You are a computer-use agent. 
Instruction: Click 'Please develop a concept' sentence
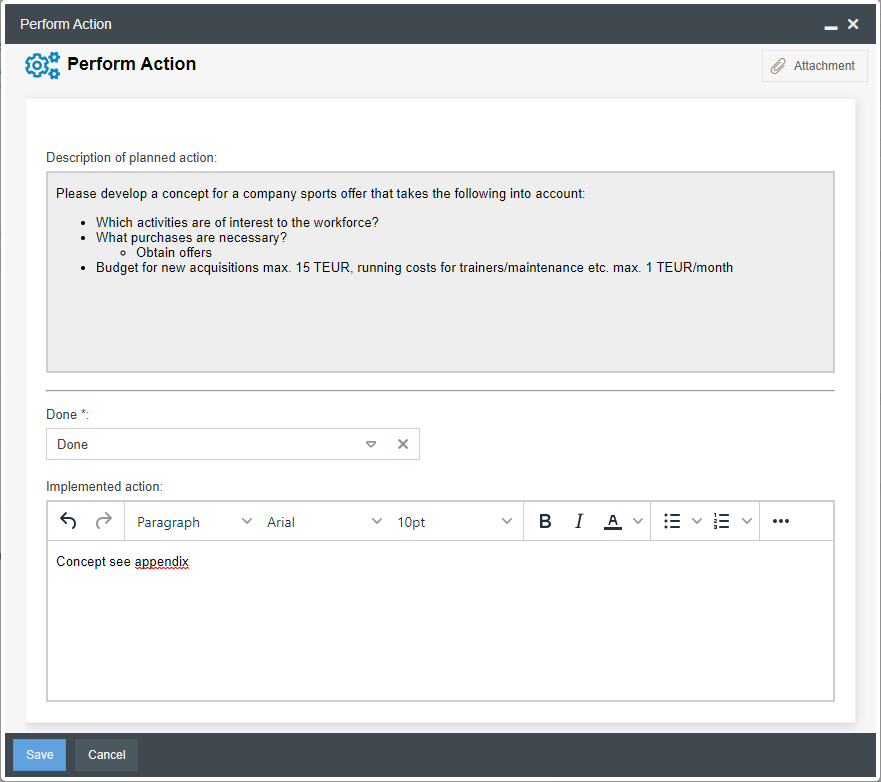click(320, 193)
